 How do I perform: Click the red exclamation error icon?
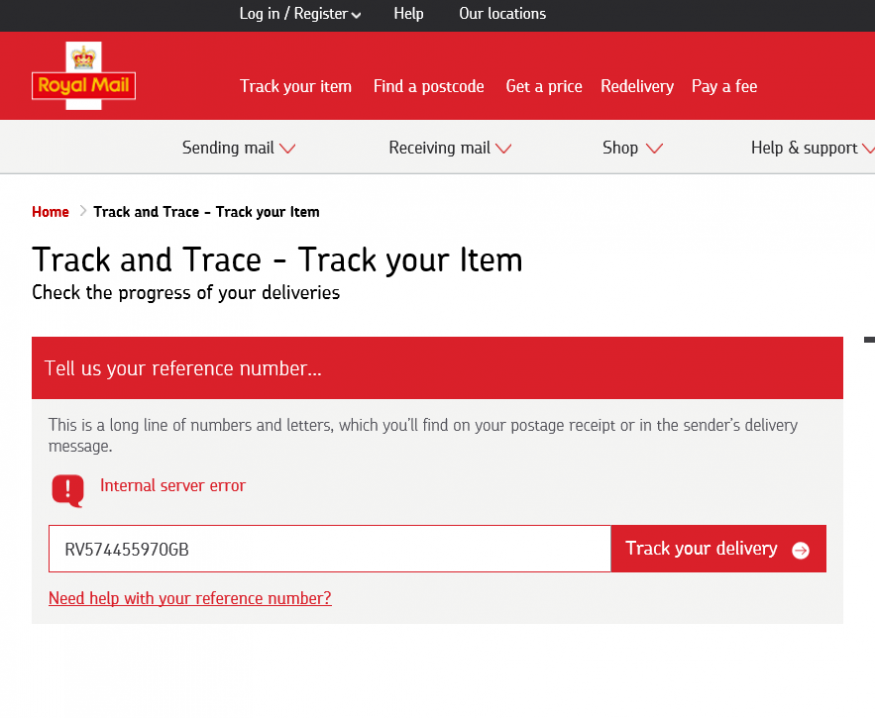click(x=67, y=489)
